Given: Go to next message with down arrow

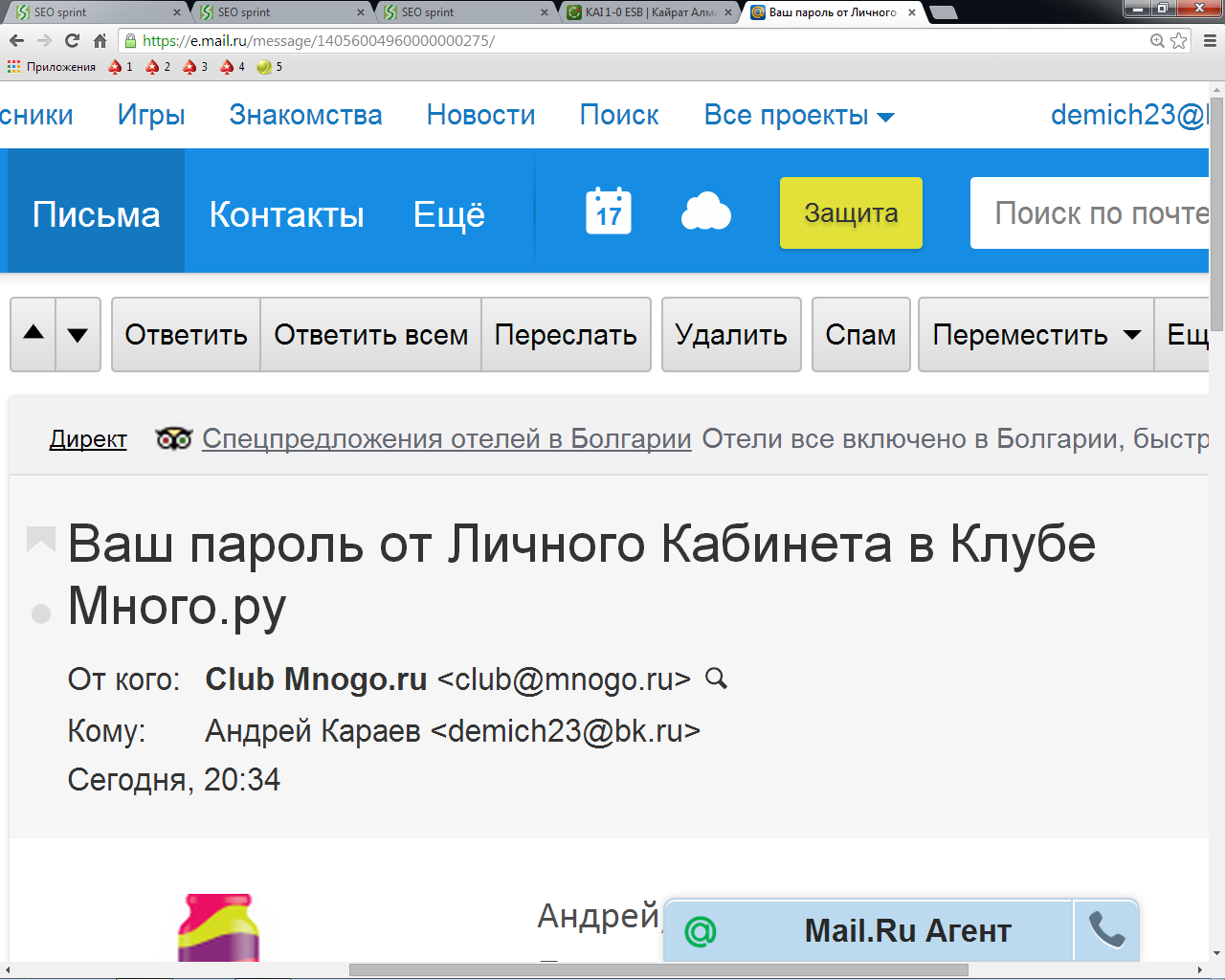Looking at the screenshot, I should [78, 334].
